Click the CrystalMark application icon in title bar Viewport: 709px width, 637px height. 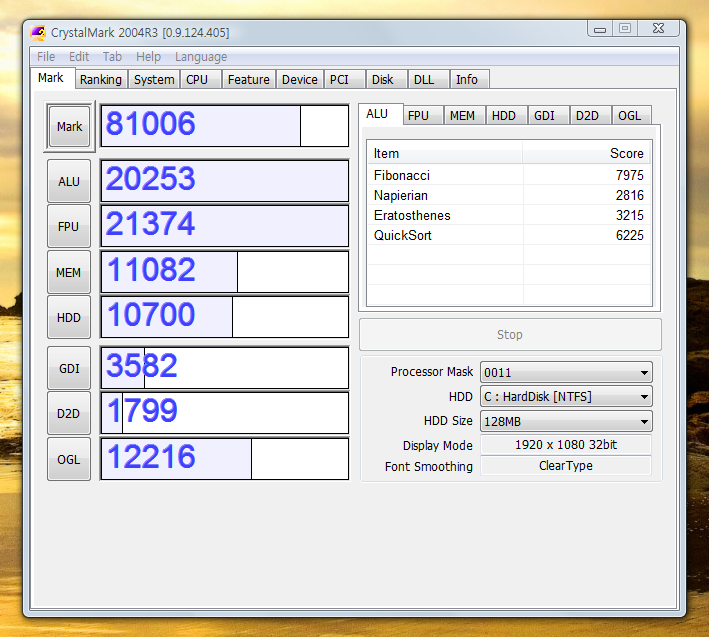pyautogui.click(x=38, y=33)
